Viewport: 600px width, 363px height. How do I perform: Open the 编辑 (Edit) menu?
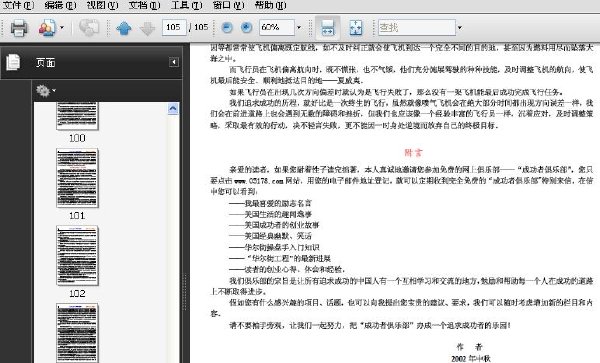pyautogui.click(x=60, y=5)
